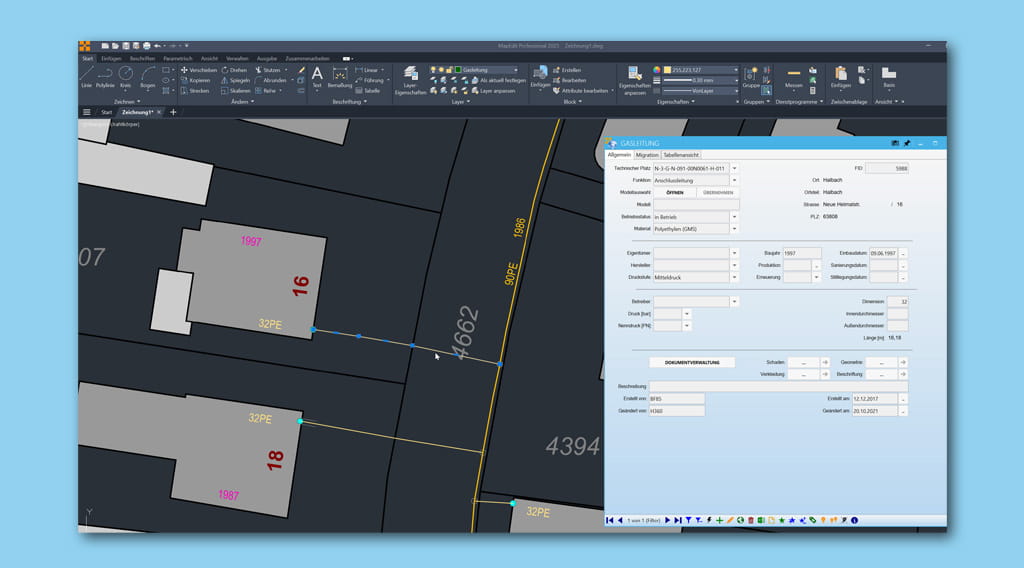Open the Betriebsstatus dropdown
The width and height of the screenshot is (1024, 568).
[x=733, y=216]
